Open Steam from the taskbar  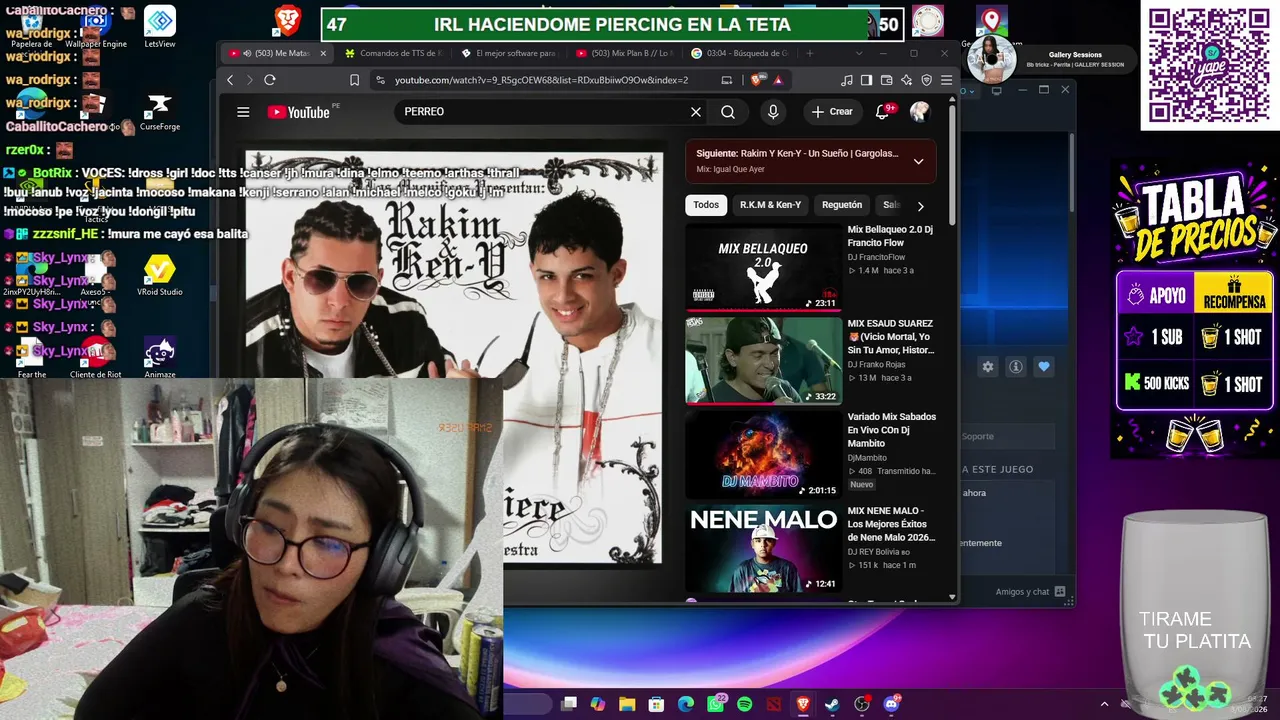click(x=832, y=704)
